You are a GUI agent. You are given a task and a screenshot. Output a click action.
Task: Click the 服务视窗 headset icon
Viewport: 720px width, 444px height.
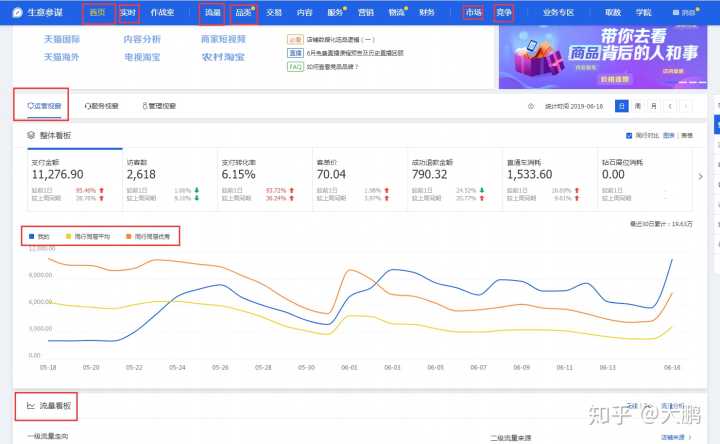click(89, 105)
